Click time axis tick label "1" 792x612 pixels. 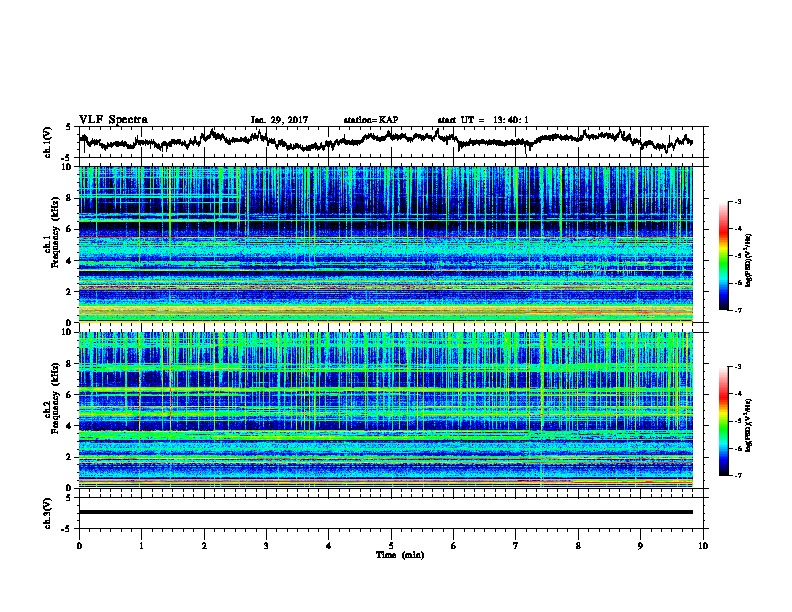pyautogui.click(x=141, y=546)
